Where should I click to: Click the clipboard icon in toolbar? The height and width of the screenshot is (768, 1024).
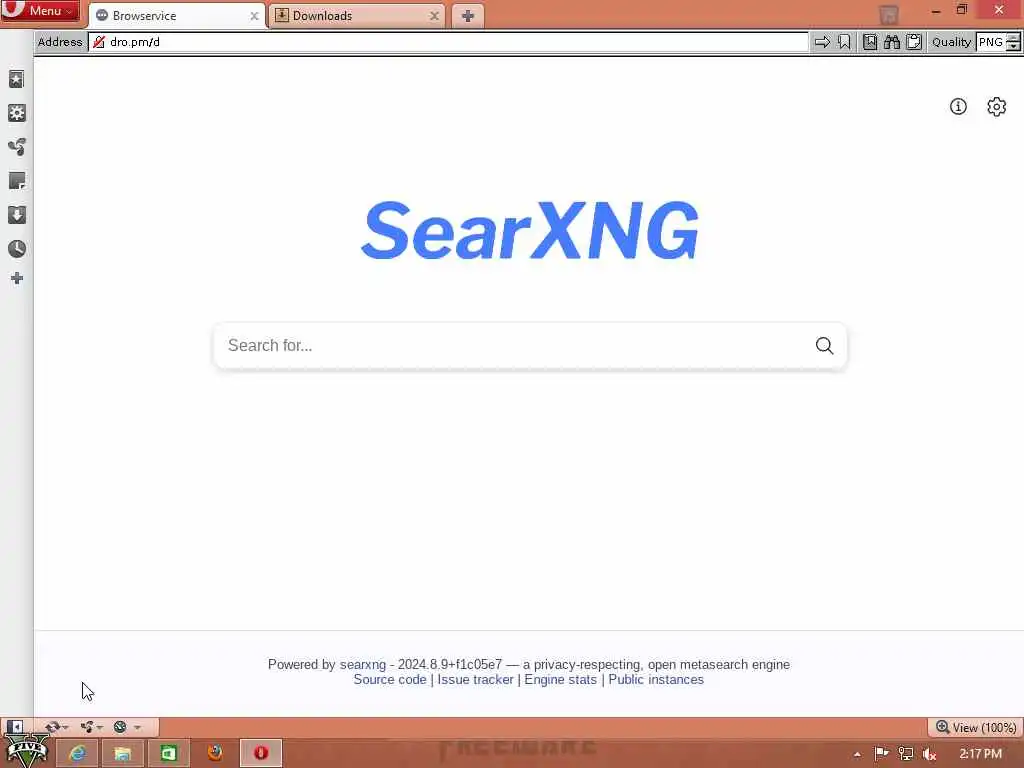point(914,42)
